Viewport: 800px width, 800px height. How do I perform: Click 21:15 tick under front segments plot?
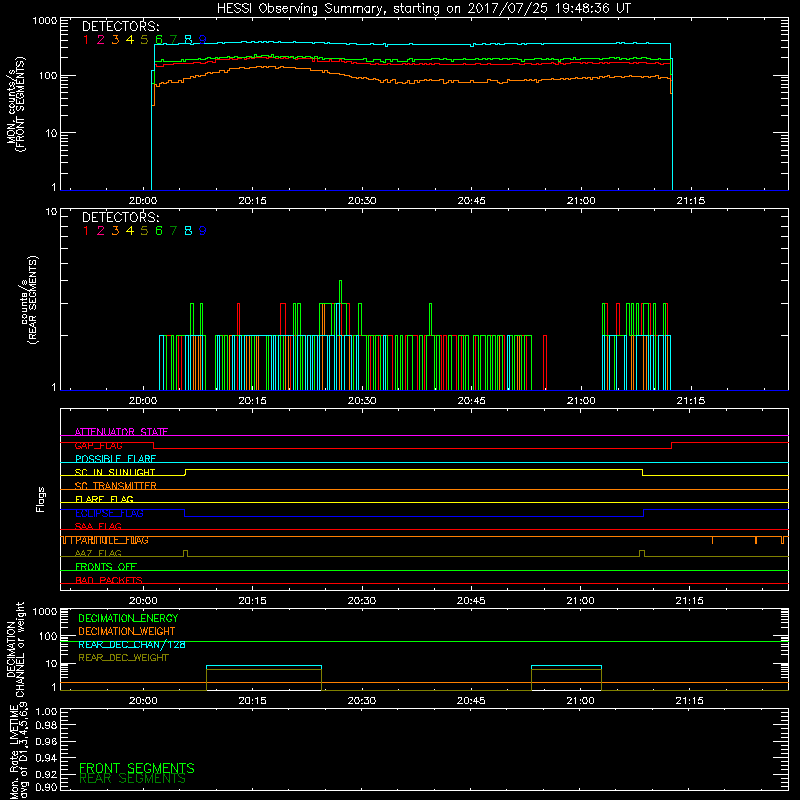(690, 201)
